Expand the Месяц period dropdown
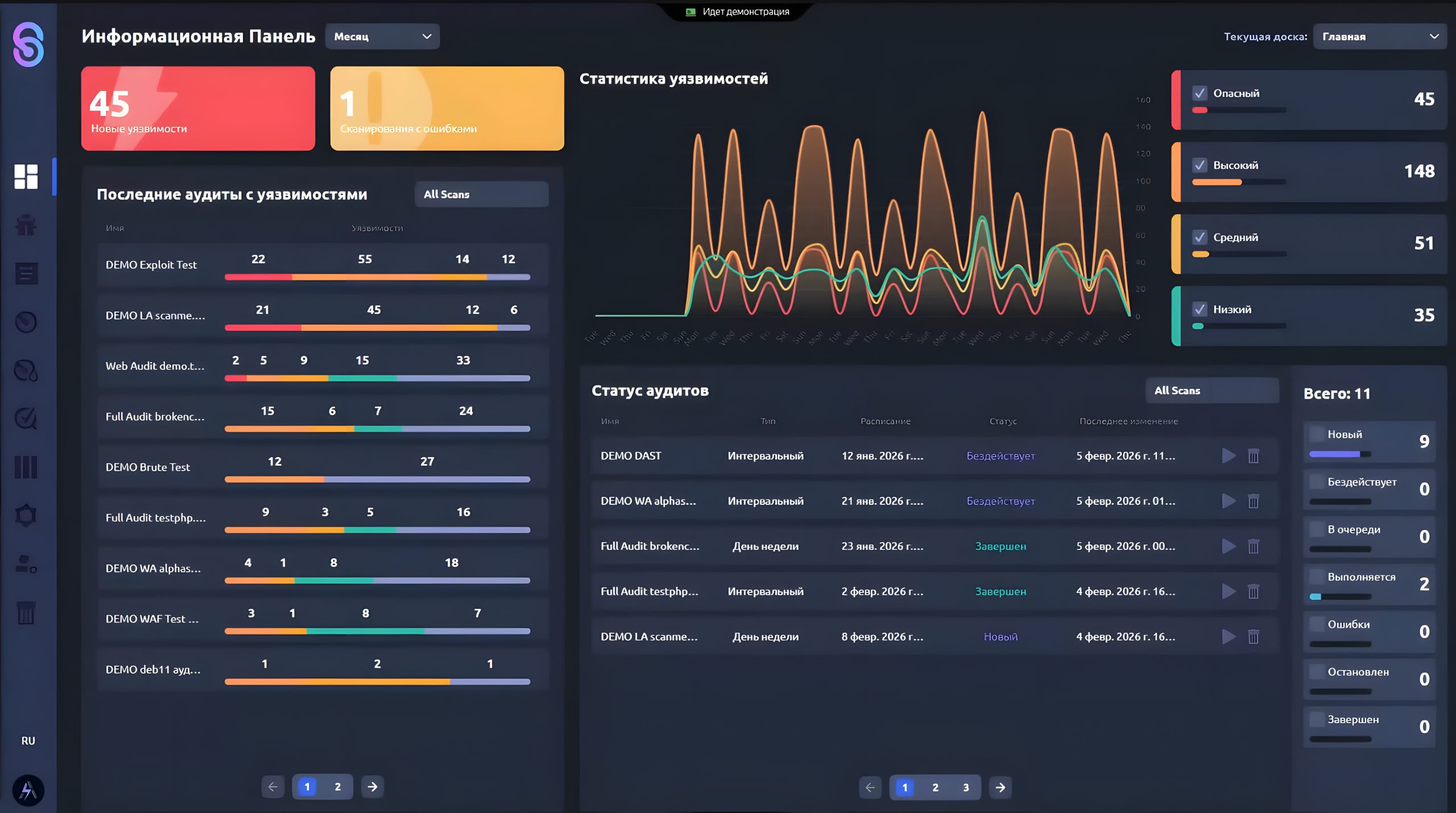The height and width of the screenshot is (813, 1456). point(382,36)
